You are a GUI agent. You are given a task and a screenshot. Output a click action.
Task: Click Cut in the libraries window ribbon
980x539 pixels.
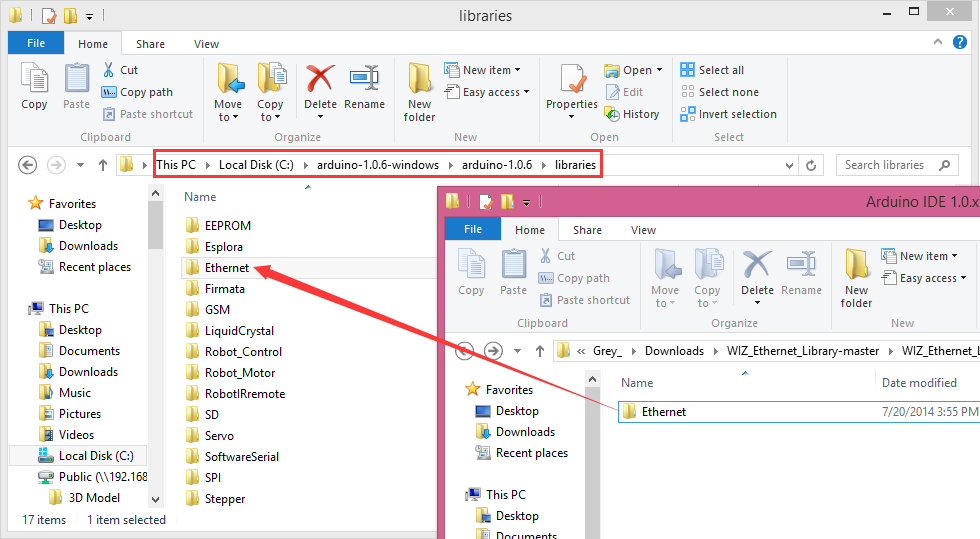(x=121, y=70)
